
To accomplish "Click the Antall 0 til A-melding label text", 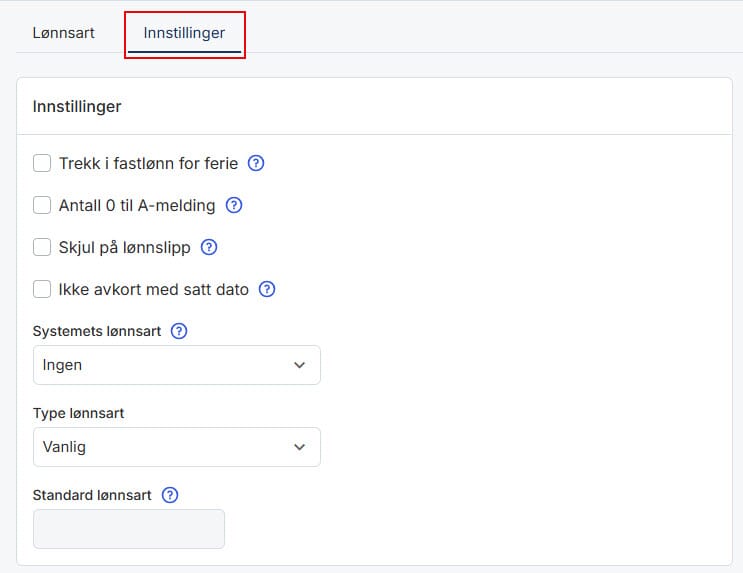I will click(137, 206).
